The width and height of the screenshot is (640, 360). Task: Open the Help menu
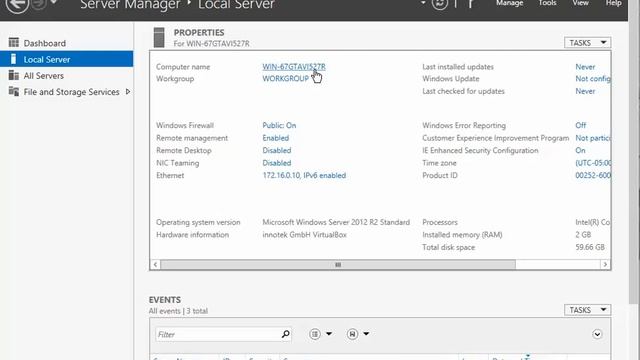click(x=613, y=3)
